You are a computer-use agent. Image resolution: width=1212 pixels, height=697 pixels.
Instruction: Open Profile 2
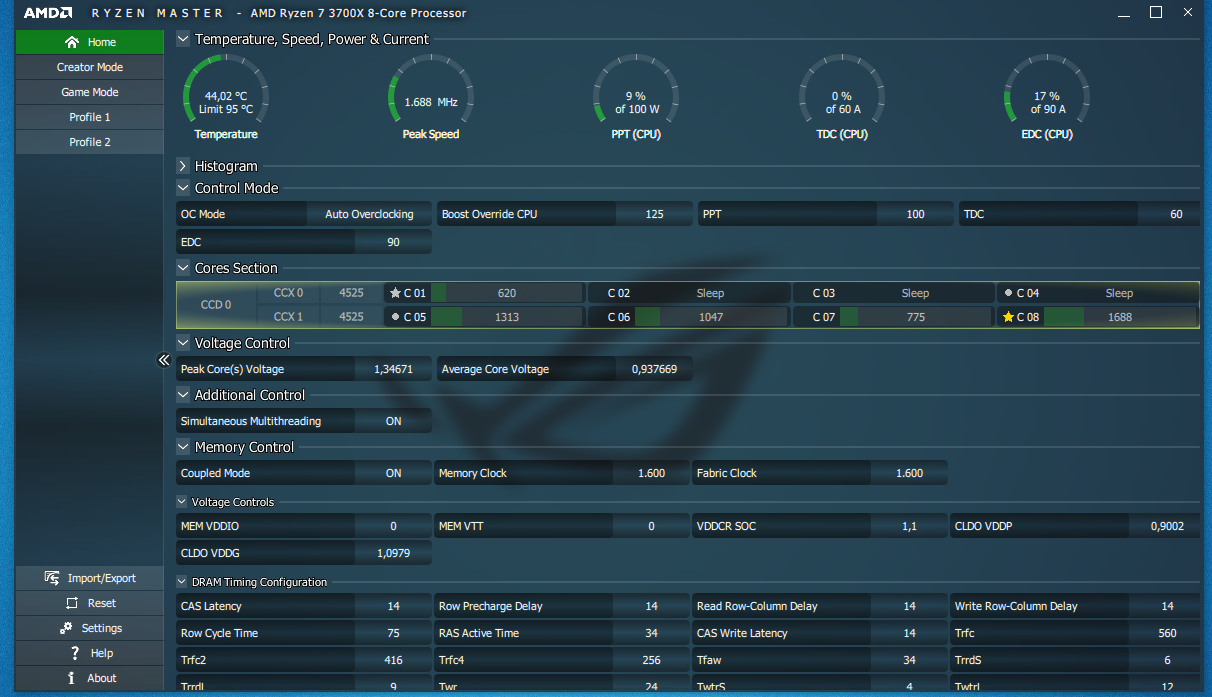point(90,142)
